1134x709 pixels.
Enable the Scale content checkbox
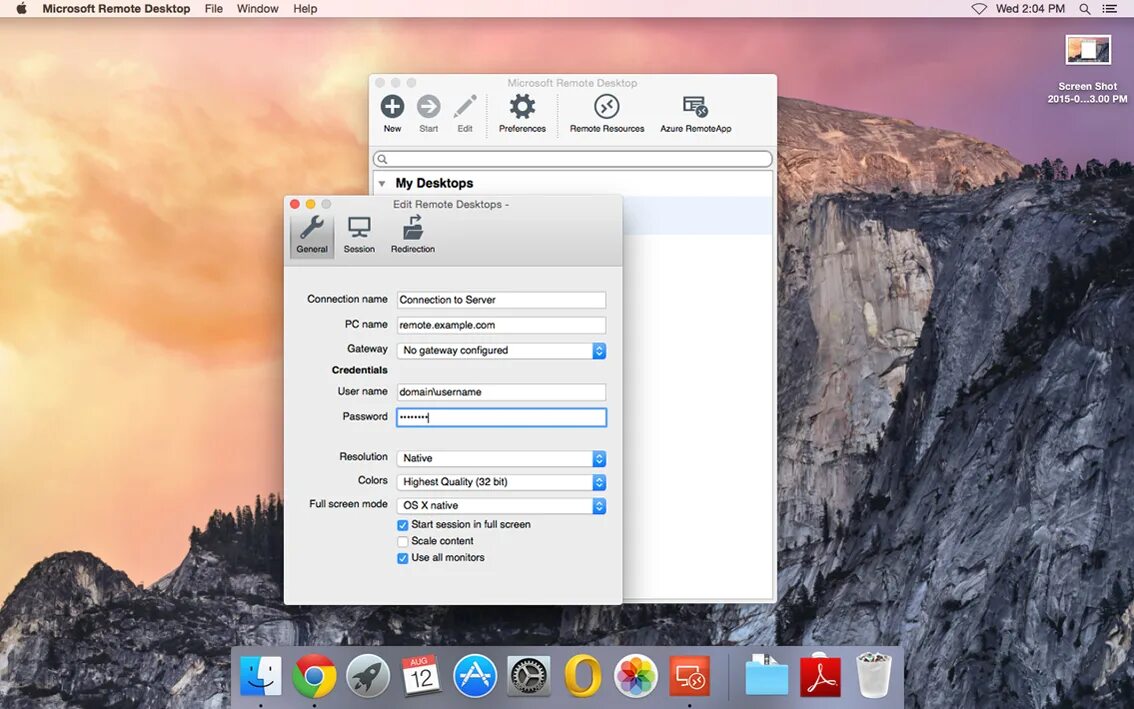click(x=403, y=541)
